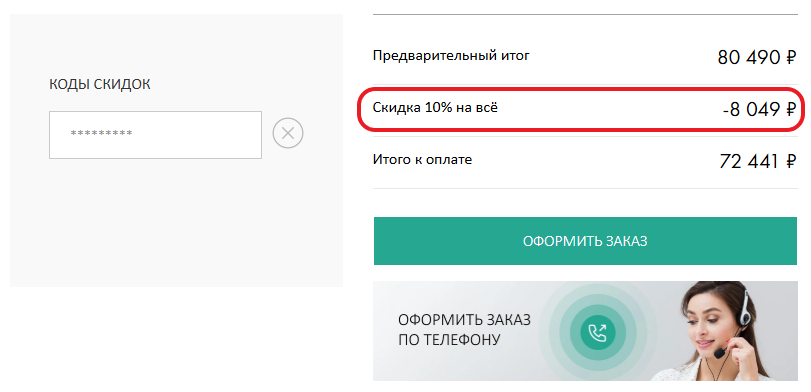Open the ОФОРМИТЬ ЗАКАЗ ПО ТЕЛЕФОНУ banner text
Viewport: 811px width, 392px height.
click(x=464, y=329)
